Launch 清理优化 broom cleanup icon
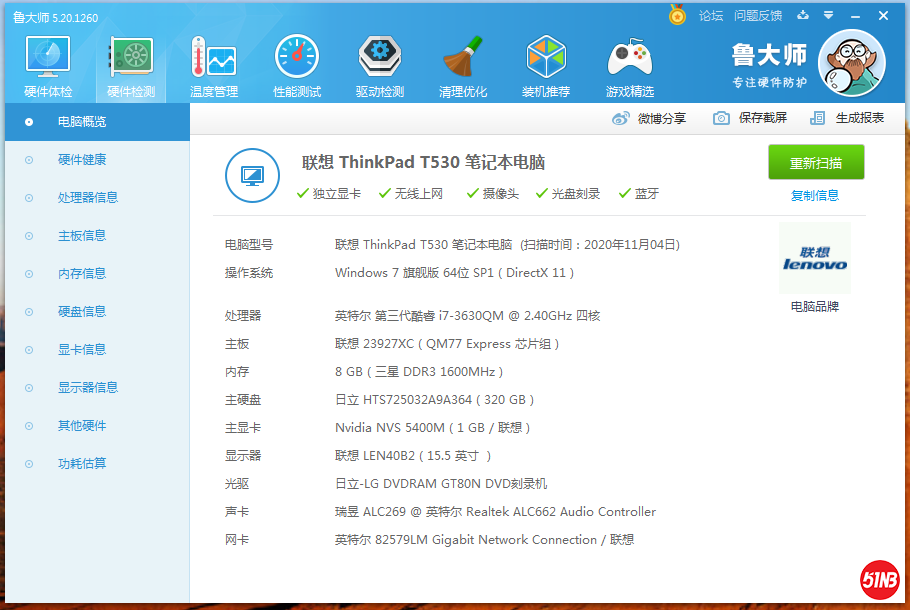This screenshot has width=910, height=610. tap(463, 63)
